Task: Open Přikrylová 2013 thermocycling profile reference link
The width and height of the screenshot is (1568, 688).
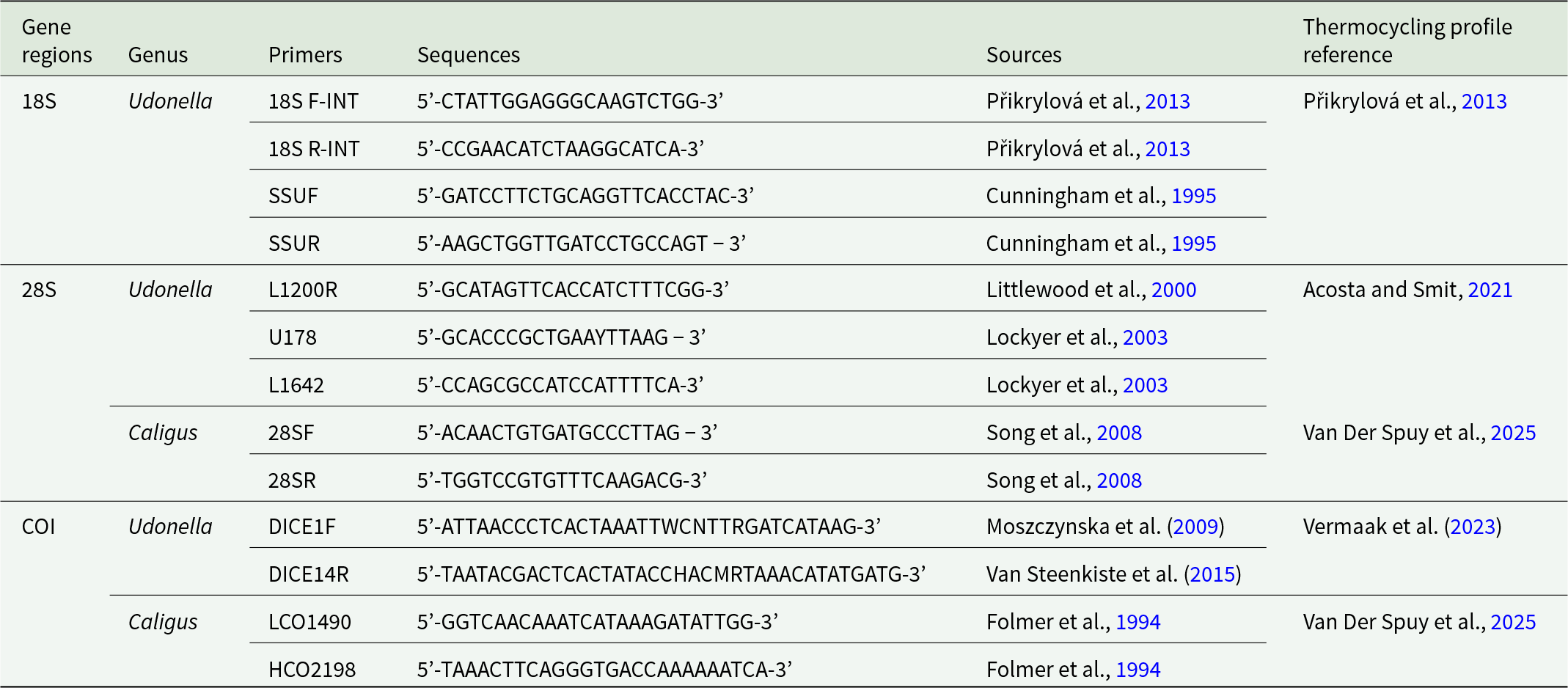Action: tap(1484, 101)
